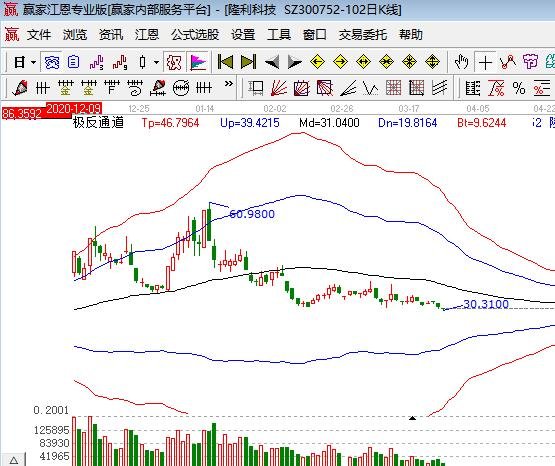Click the yellow diamond horizontal double-arrow icon
Viewport: 555px width, 466px height.
click(363, 62)
